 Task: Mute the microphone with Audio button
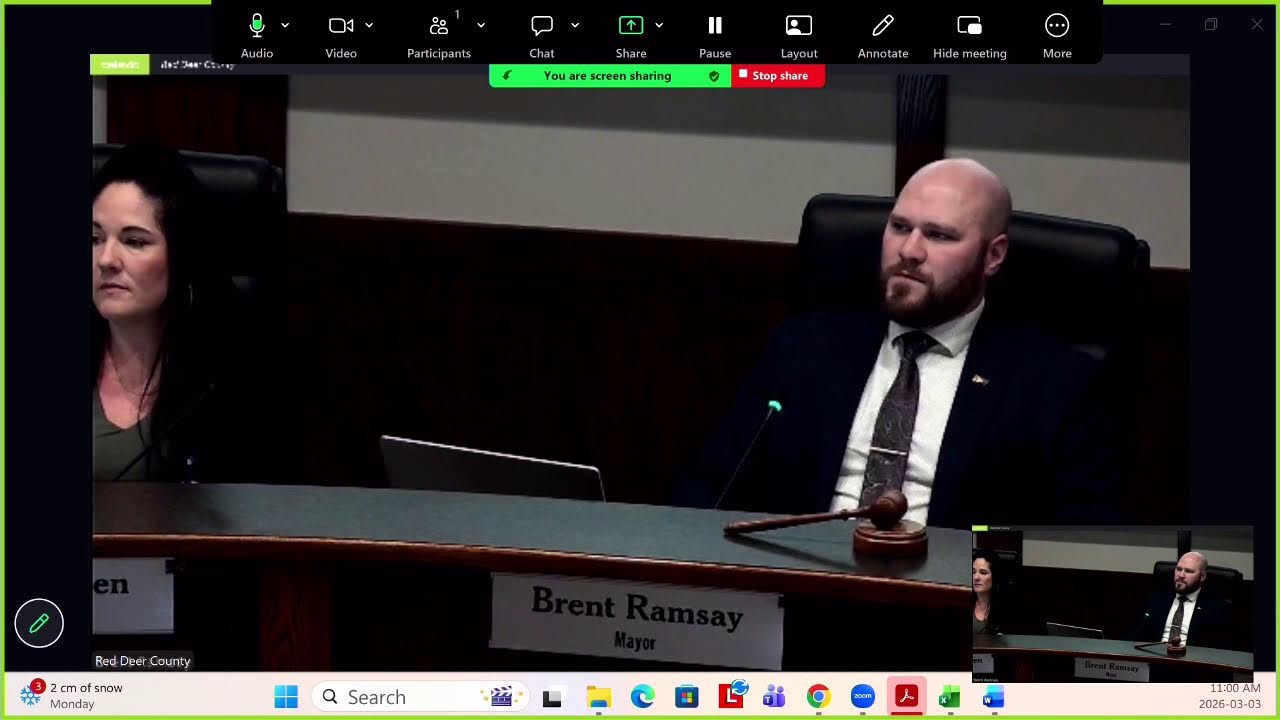(257, 36)
